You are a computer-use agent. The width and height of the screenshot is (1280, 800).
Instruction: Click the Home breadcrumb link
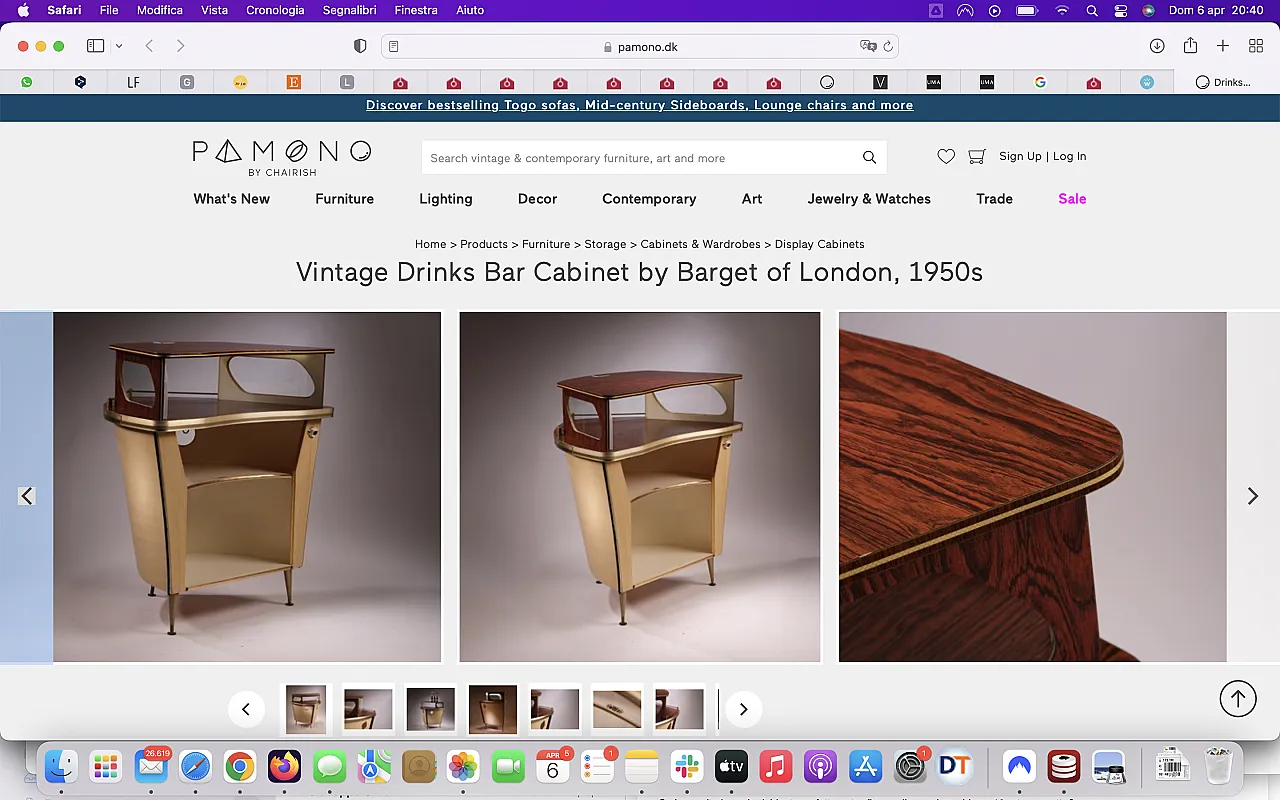[x=431, y=244]
